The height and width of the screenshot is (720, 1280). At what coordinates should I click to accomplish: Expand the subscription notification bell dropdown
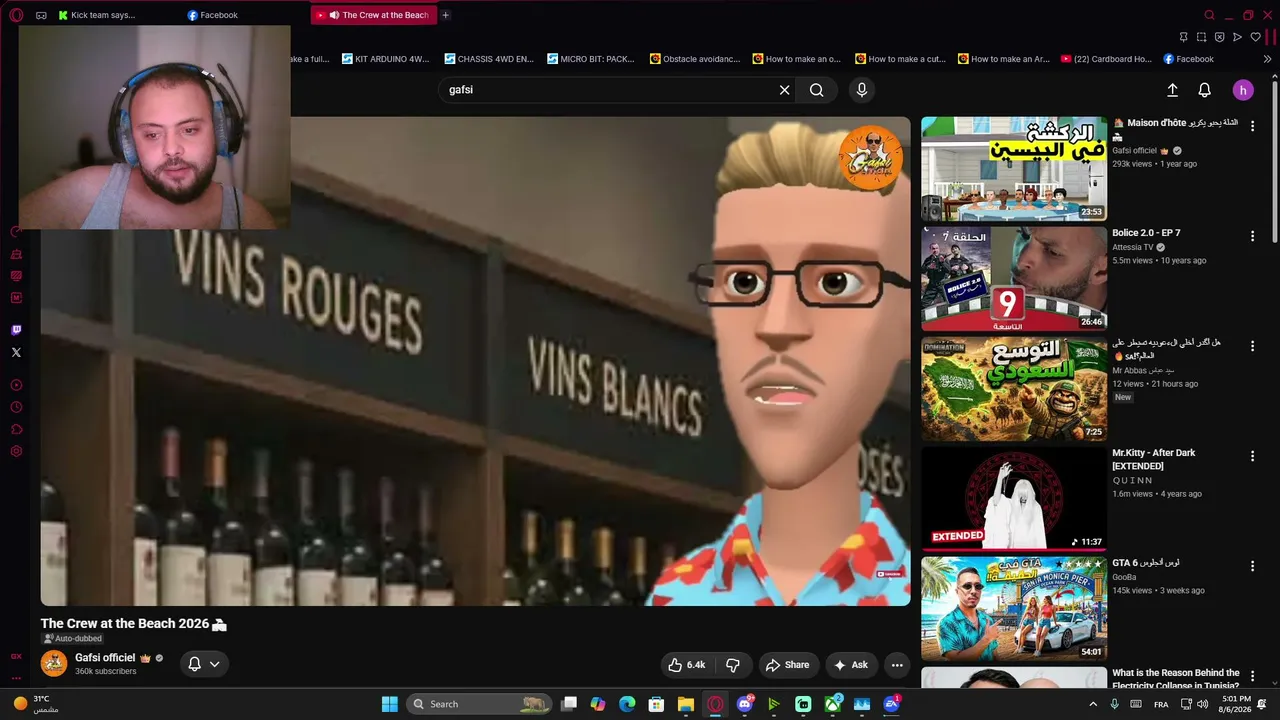204,664
